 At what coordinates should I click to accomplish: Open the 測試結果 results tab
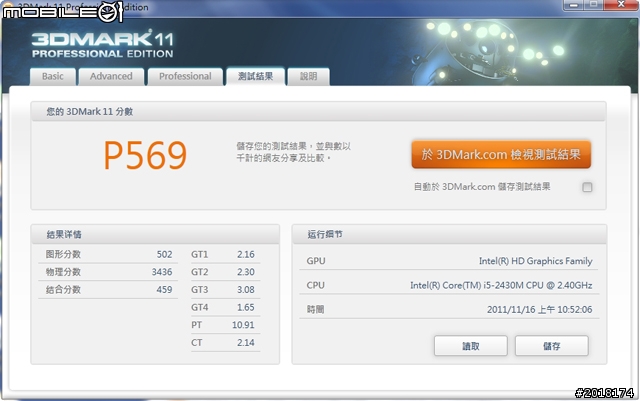tap(256, 76)
